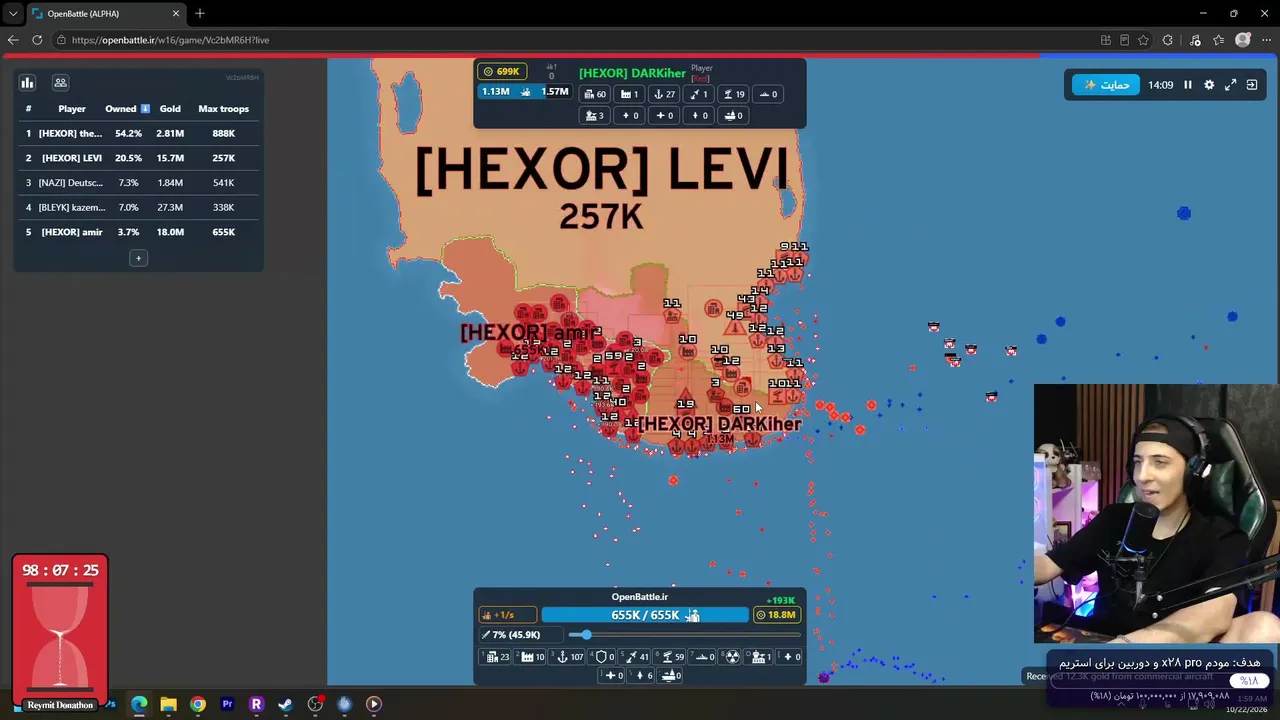Pause the game replay
1280x720 pixels.
(1188, 85)
